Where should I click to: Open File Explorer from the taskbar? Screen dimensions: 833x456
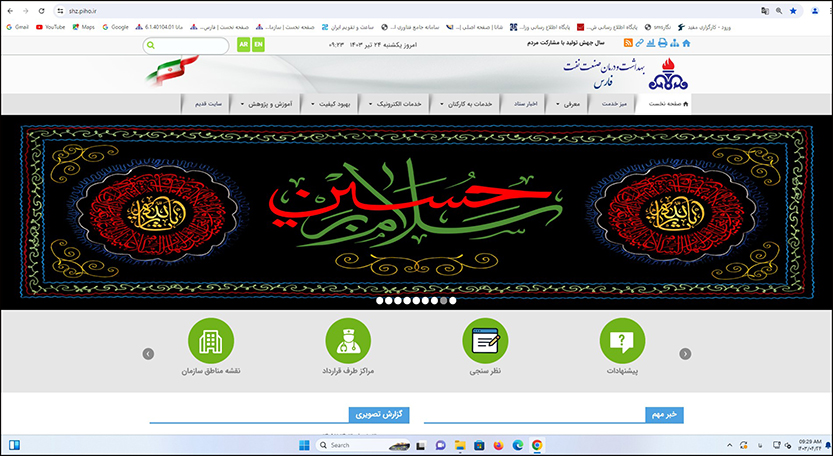click(x=460, y=445)
